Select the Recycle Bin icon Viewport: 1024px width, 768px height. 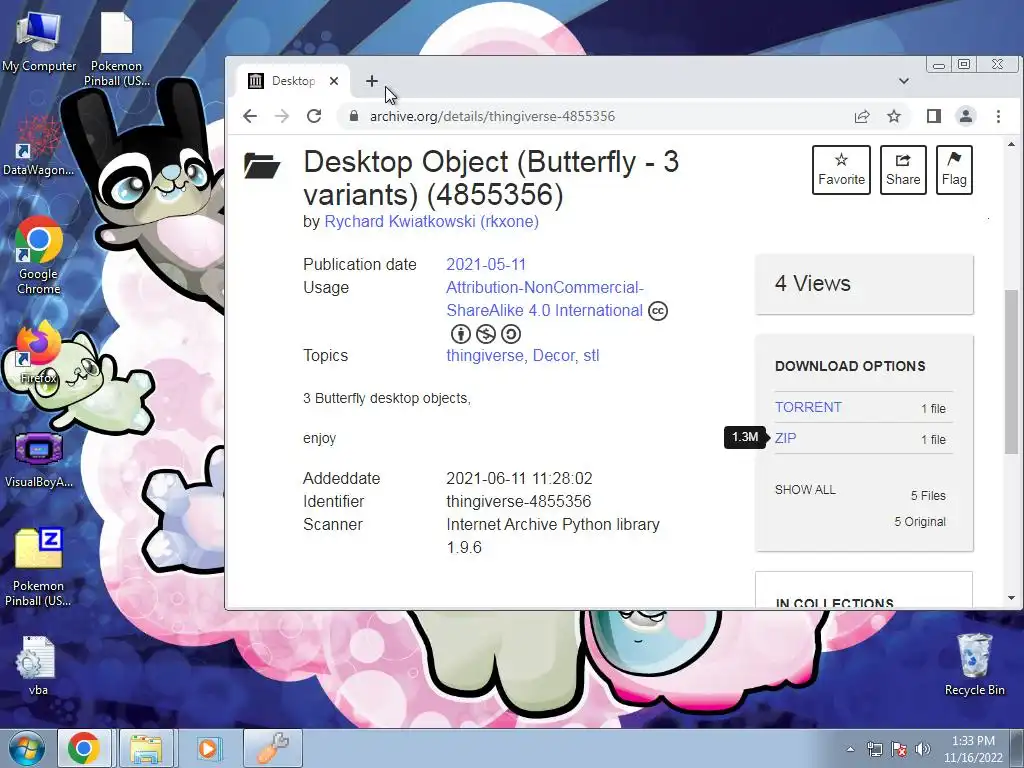pos(974,664)
